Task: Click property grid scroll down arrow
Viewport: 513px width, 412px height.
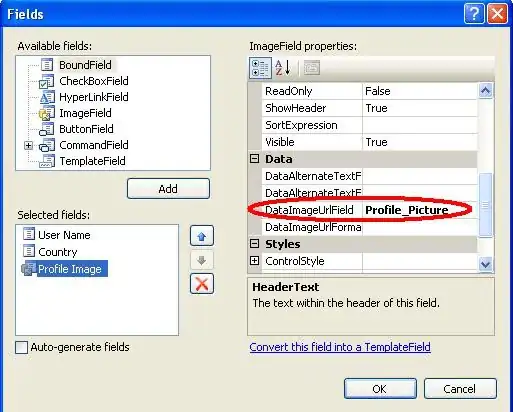Action: (485, 264)
